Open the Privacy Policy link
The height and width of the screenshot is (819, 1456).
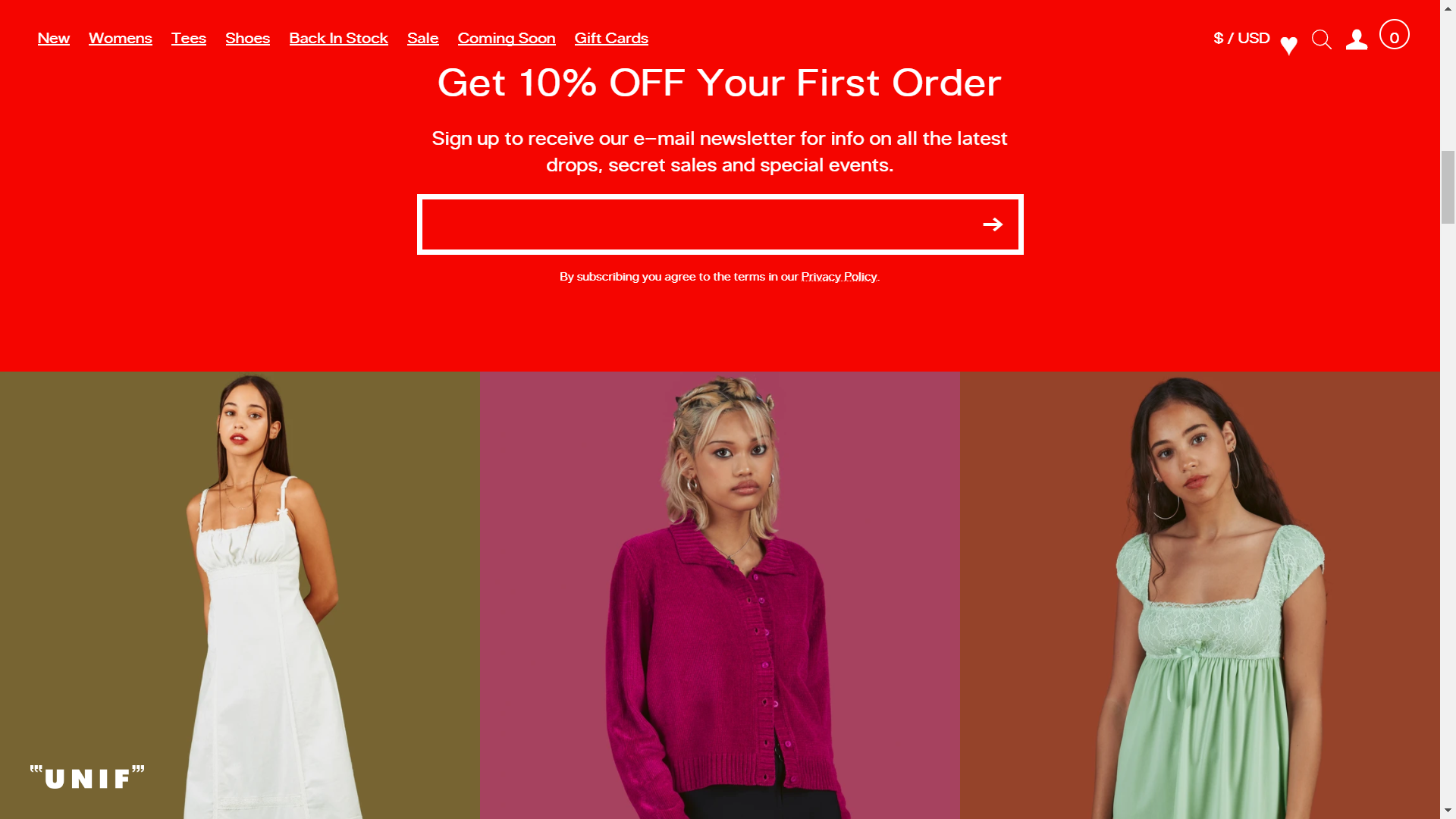839,277
